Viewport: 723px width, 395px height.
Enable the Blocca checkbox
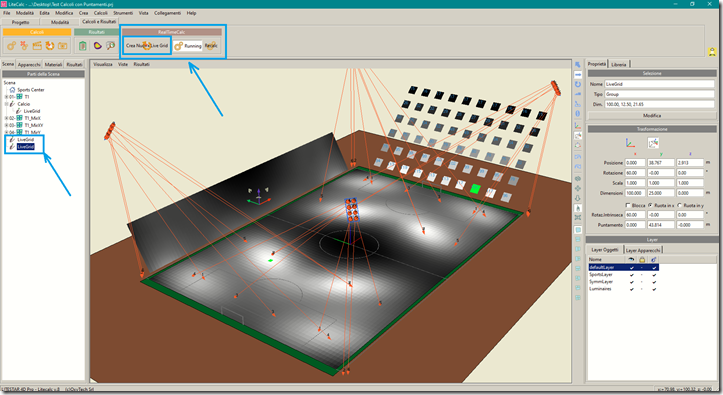click(628, 205)
